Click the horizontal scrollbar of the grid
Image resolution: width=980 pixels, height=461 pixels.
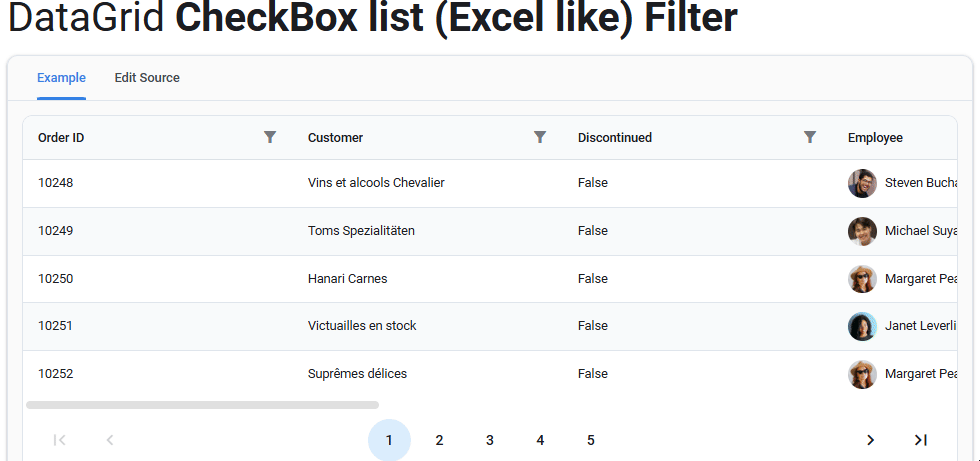[x=202, y=405]
